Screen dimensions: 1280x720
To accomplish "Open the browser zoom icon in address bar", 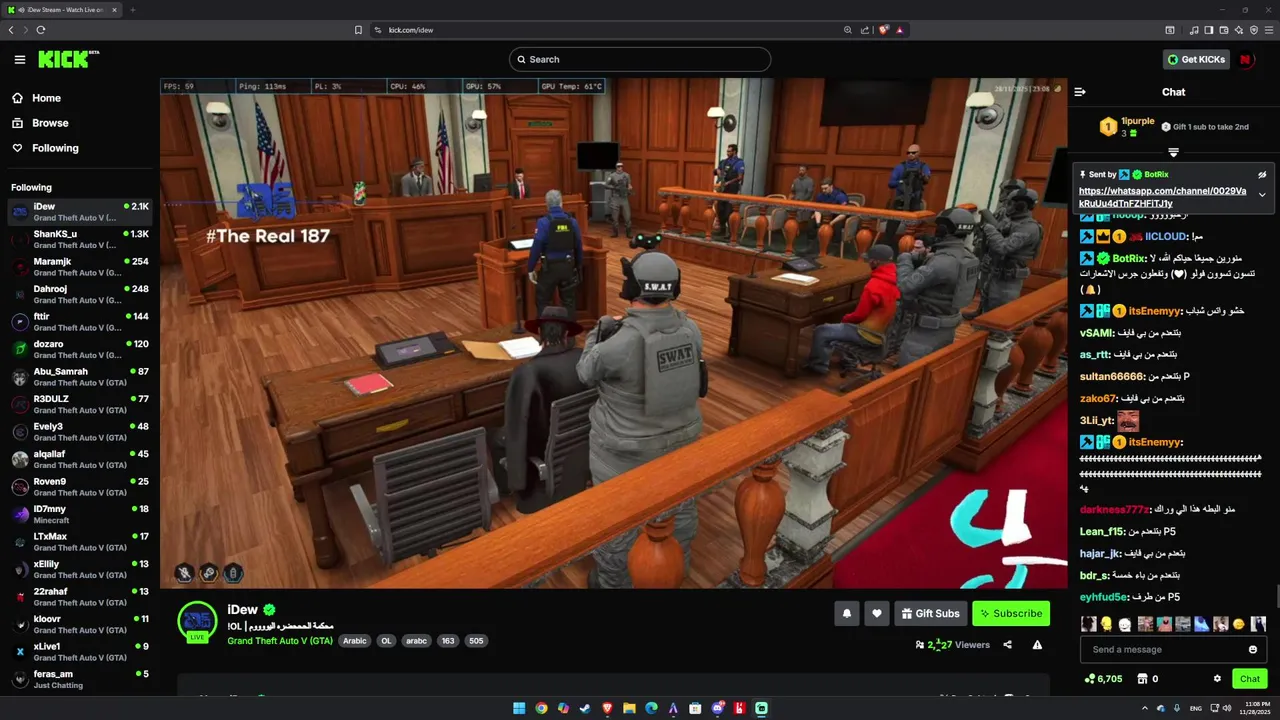I will pos(848,30).
